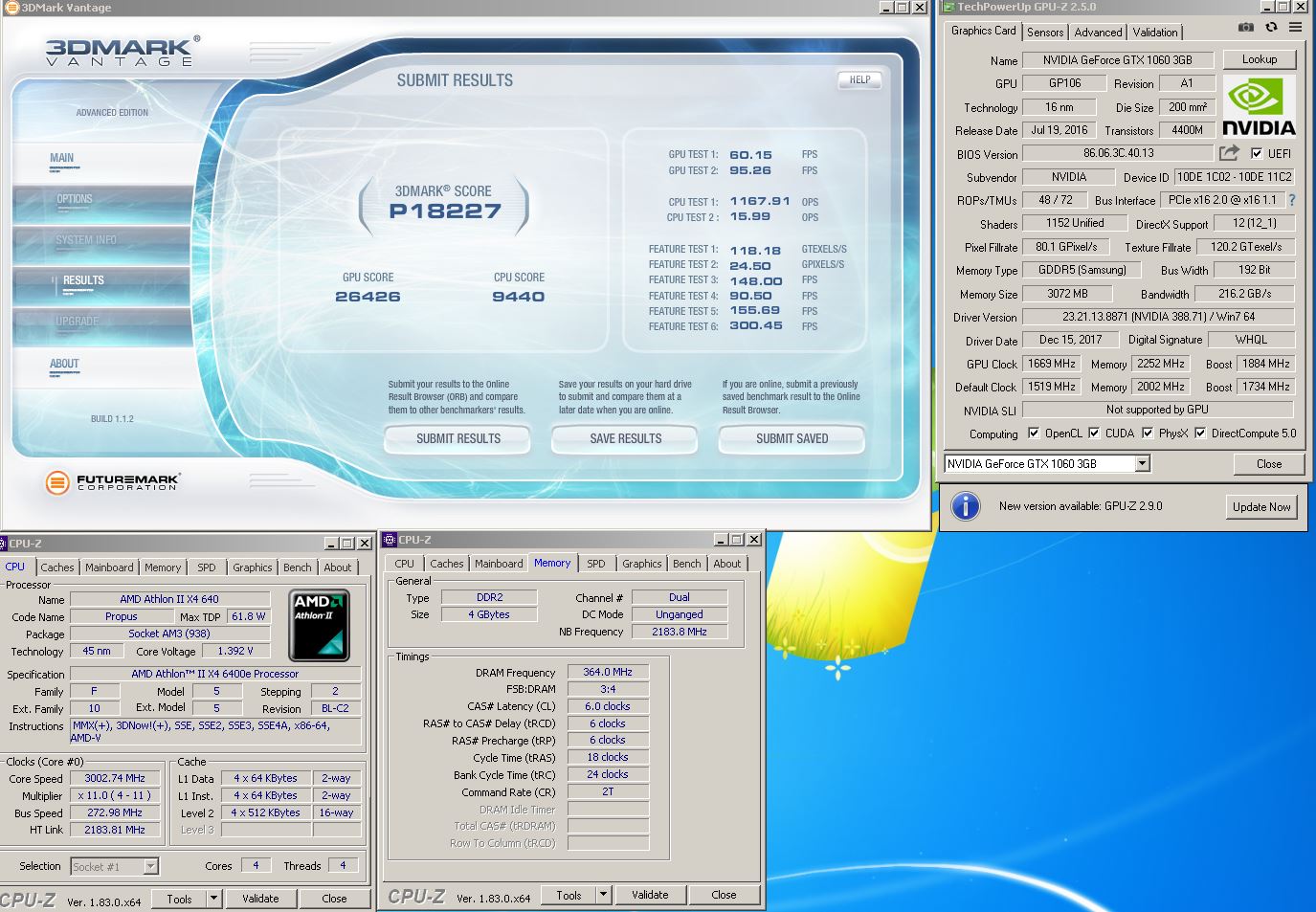Click the SUBMIT SAVED button
The width and height of the screenshot is (1316, 912).
pyautogui.click(x=792, y=438)
